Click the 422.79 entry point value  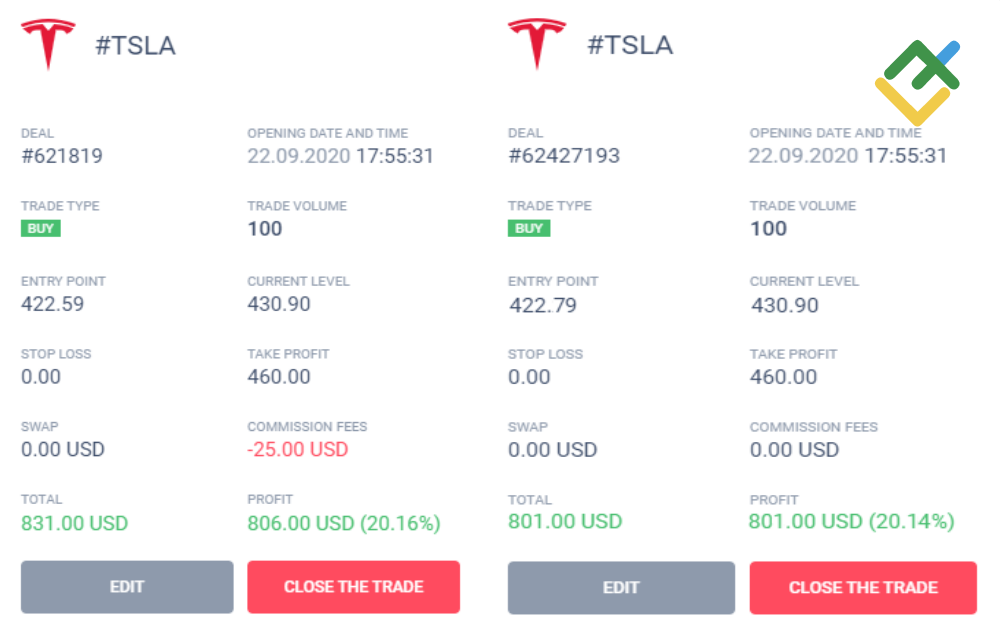pos(543,304)
